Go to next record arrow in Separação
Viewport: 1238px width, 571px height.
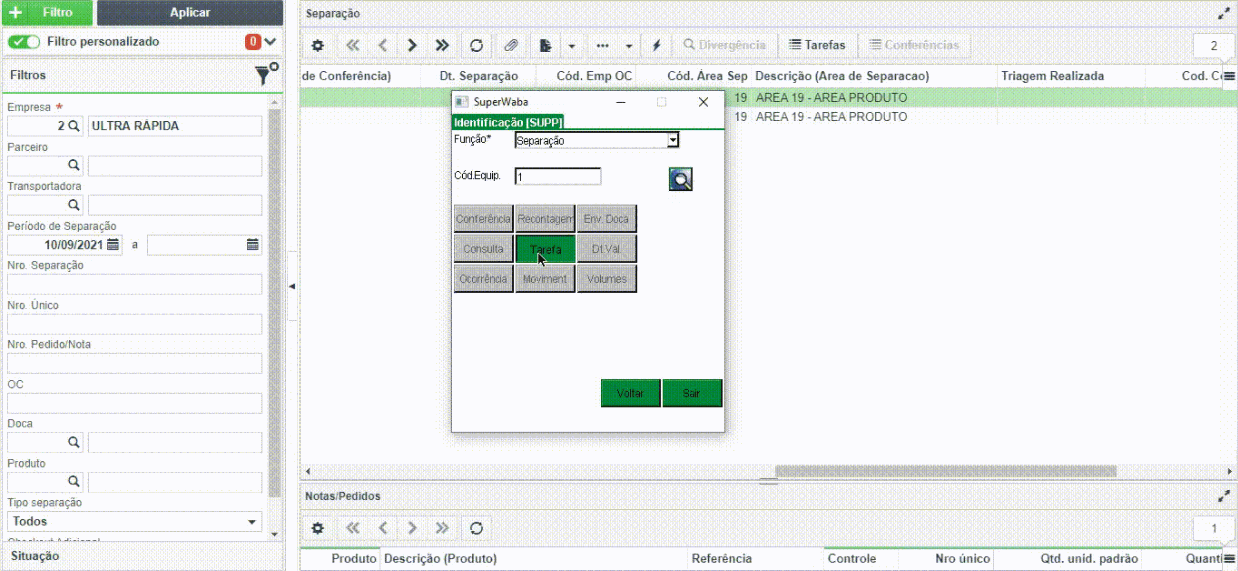coord(411,45)
